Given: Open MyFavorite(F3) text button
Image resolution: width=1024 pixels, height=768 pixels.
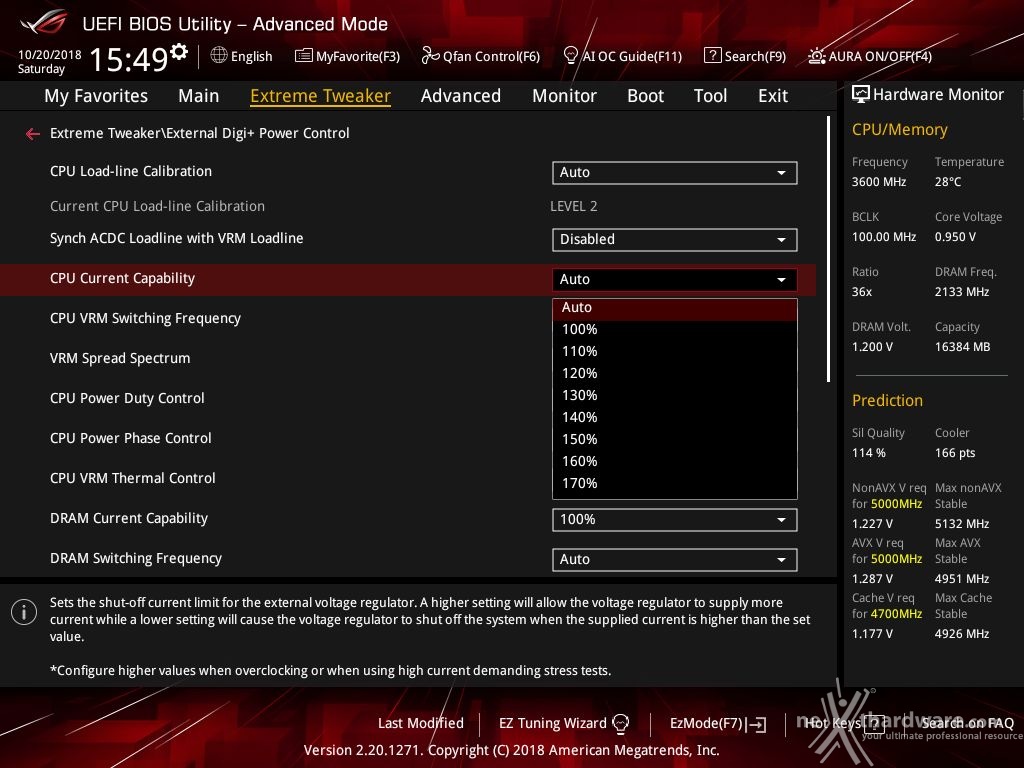Looking at the screenshot, I should click(x=358, y=57).
